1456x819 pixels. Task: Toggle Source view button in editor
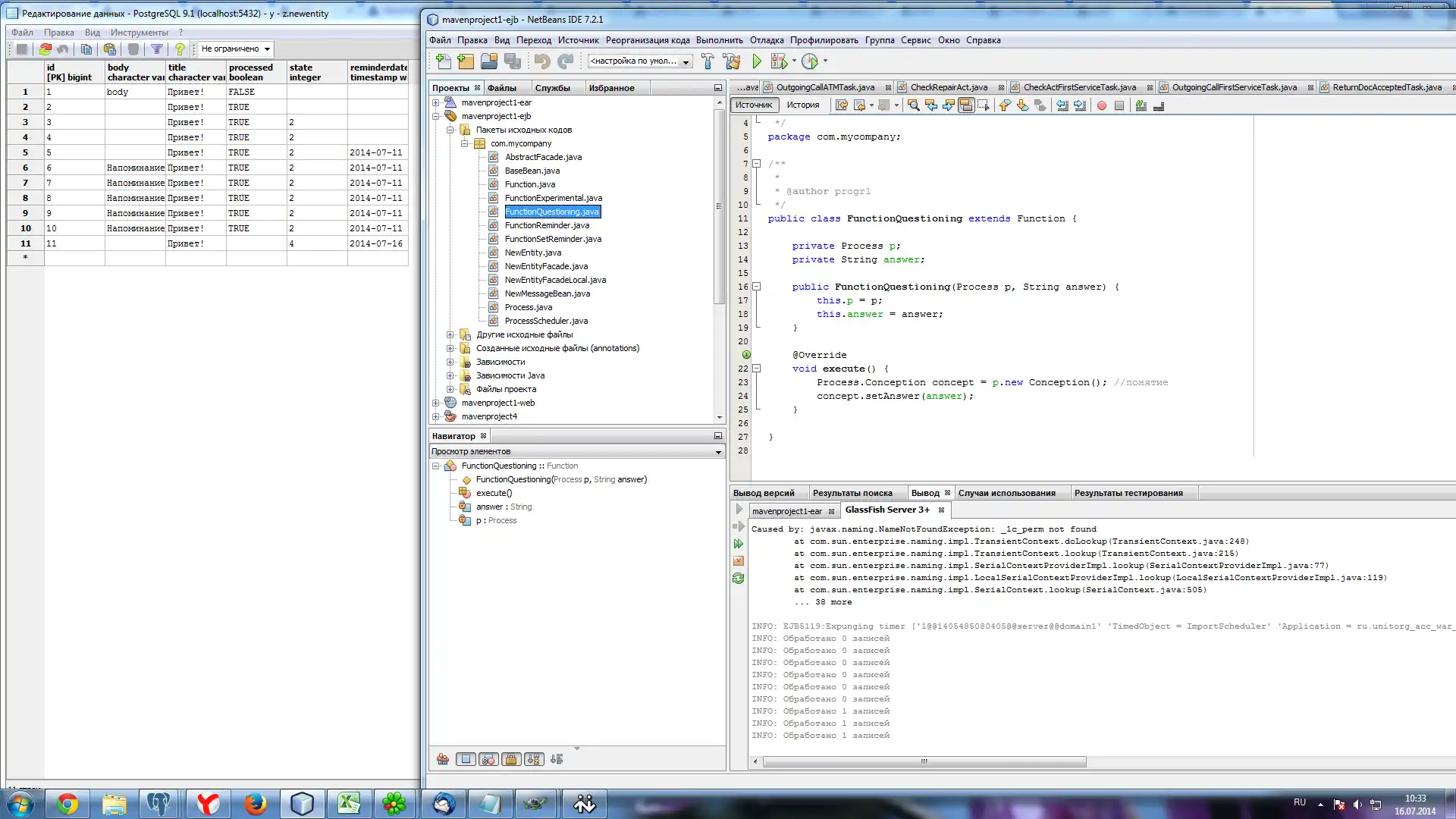[753, 105]
